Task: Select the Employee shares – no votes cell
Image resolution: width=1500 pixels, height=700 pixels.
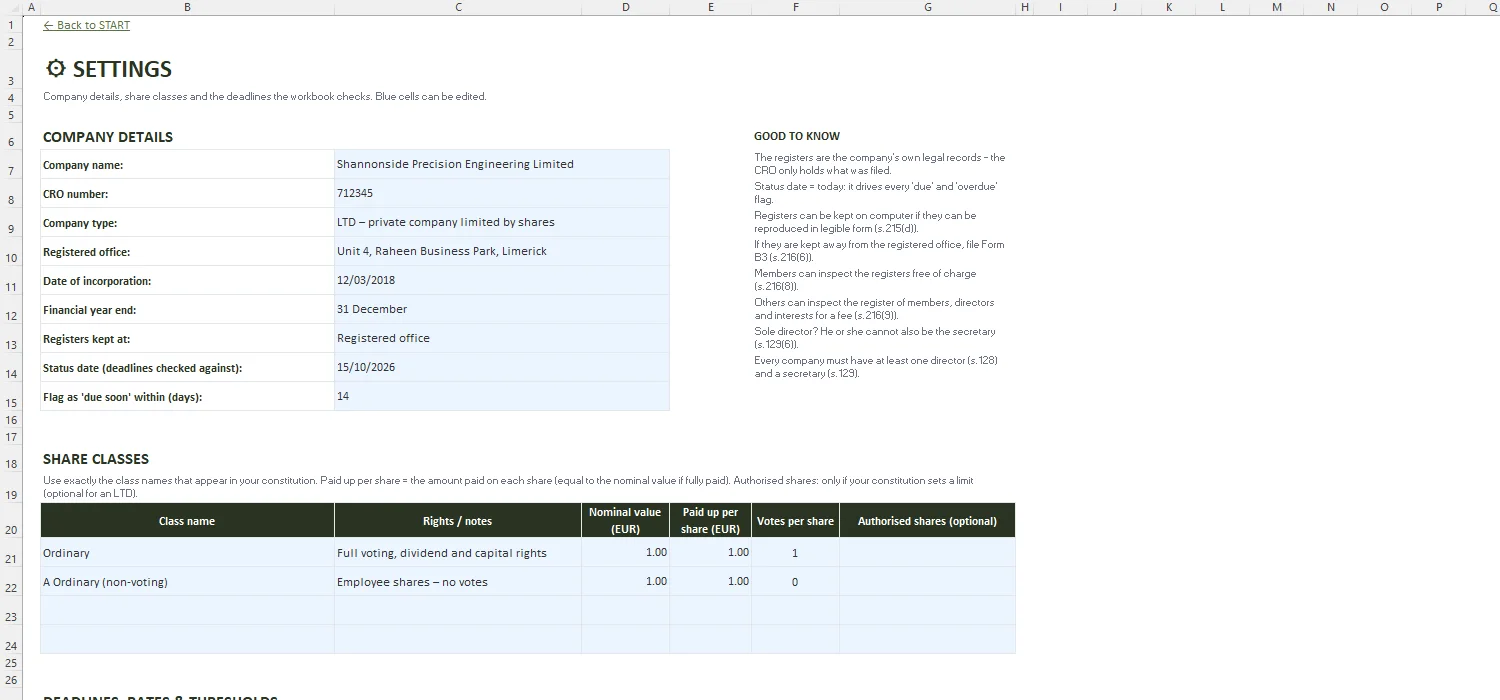Action: pyautogui.click(x=458, y=582)
